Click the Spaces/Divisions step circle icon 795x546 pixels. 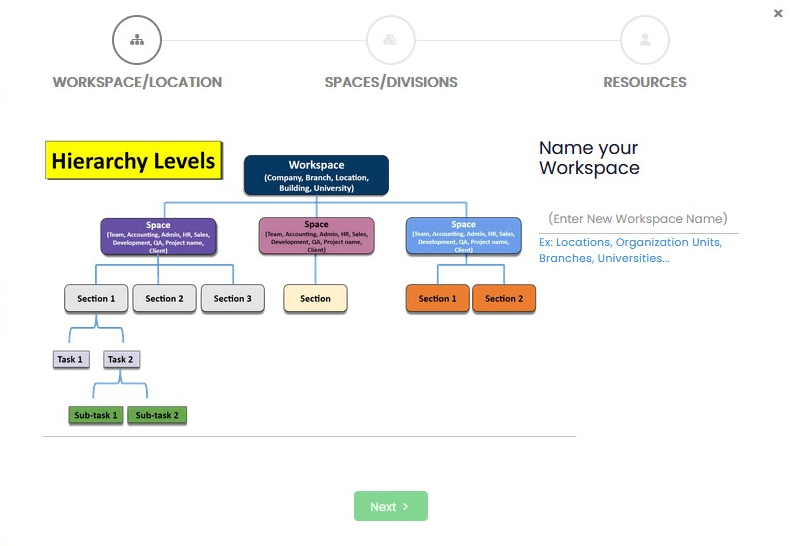click(x=390, y=40)
